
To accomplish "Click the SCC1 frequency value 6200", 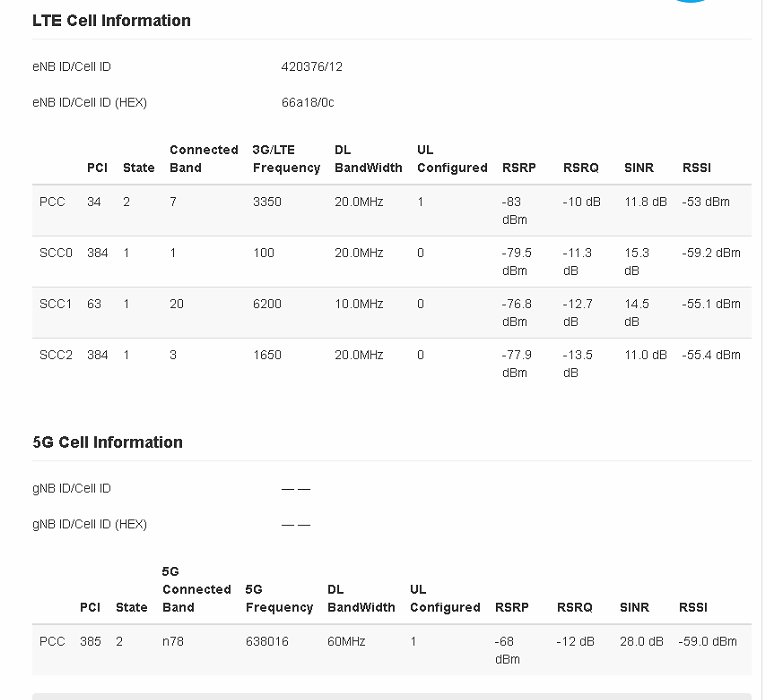I will [x=267, y=304].
